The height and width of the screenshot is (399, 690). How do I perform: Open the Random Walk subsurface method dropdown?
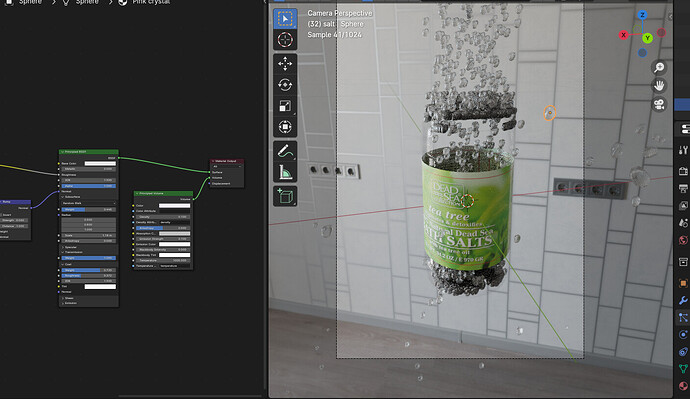click(89, 203)
